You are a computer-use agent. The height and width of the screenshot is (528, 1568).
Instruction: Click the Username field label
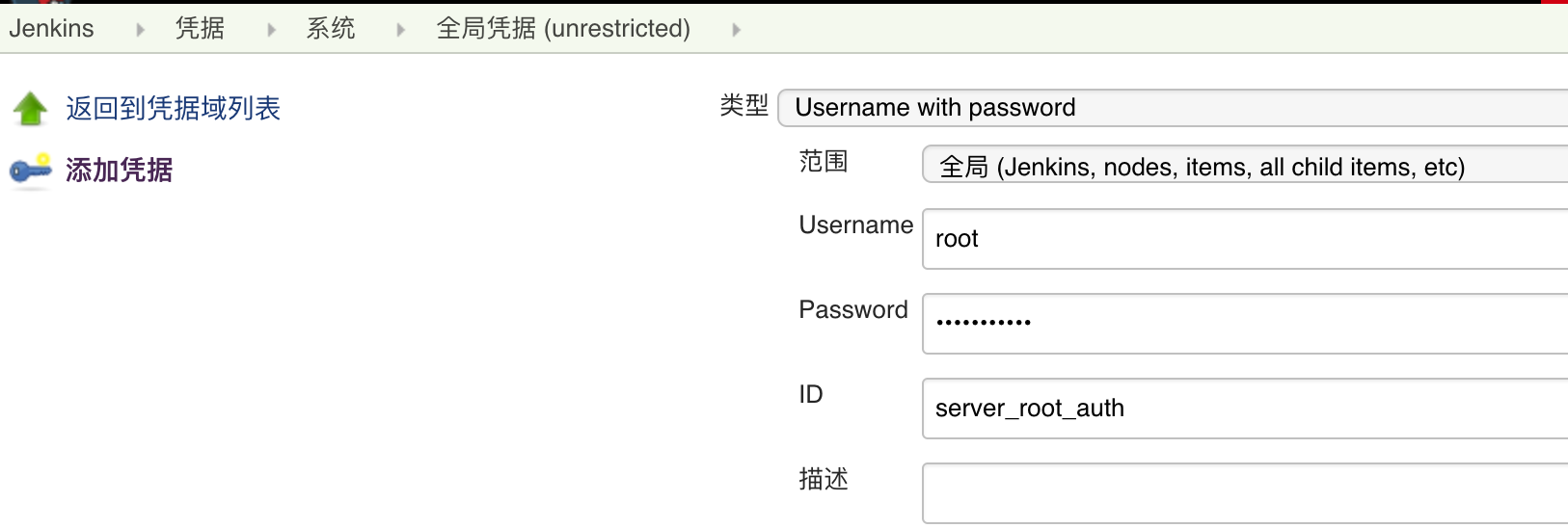point(855,225)
